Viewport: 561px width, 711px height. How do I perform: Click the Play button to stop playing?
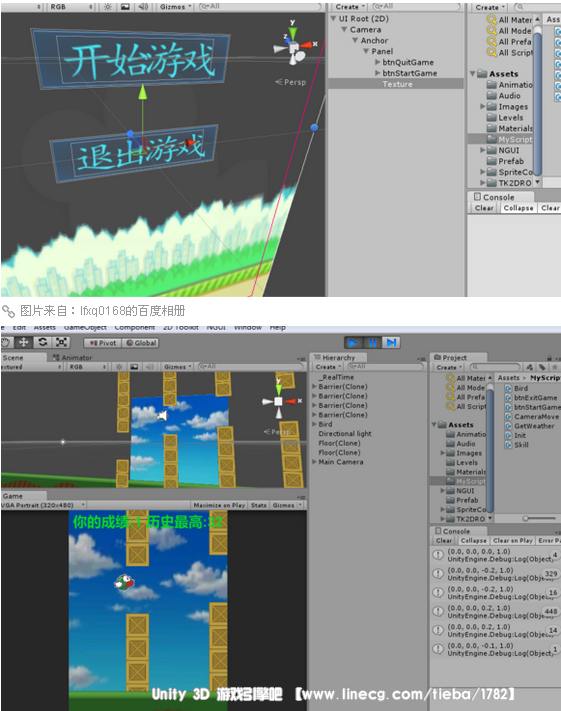click(353, 343)
